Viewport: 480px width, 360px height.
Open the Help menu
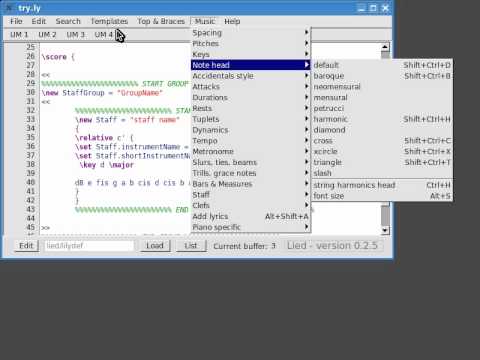coord(232,21)
